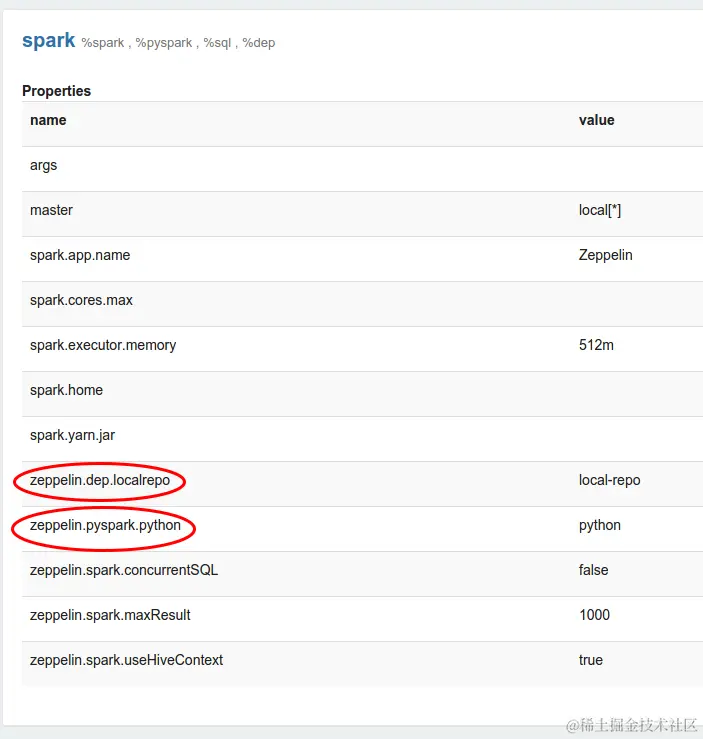Select the zeppelin.spark.maxResult property
Screen dimensions: 703x739
(x=110, y=615)
